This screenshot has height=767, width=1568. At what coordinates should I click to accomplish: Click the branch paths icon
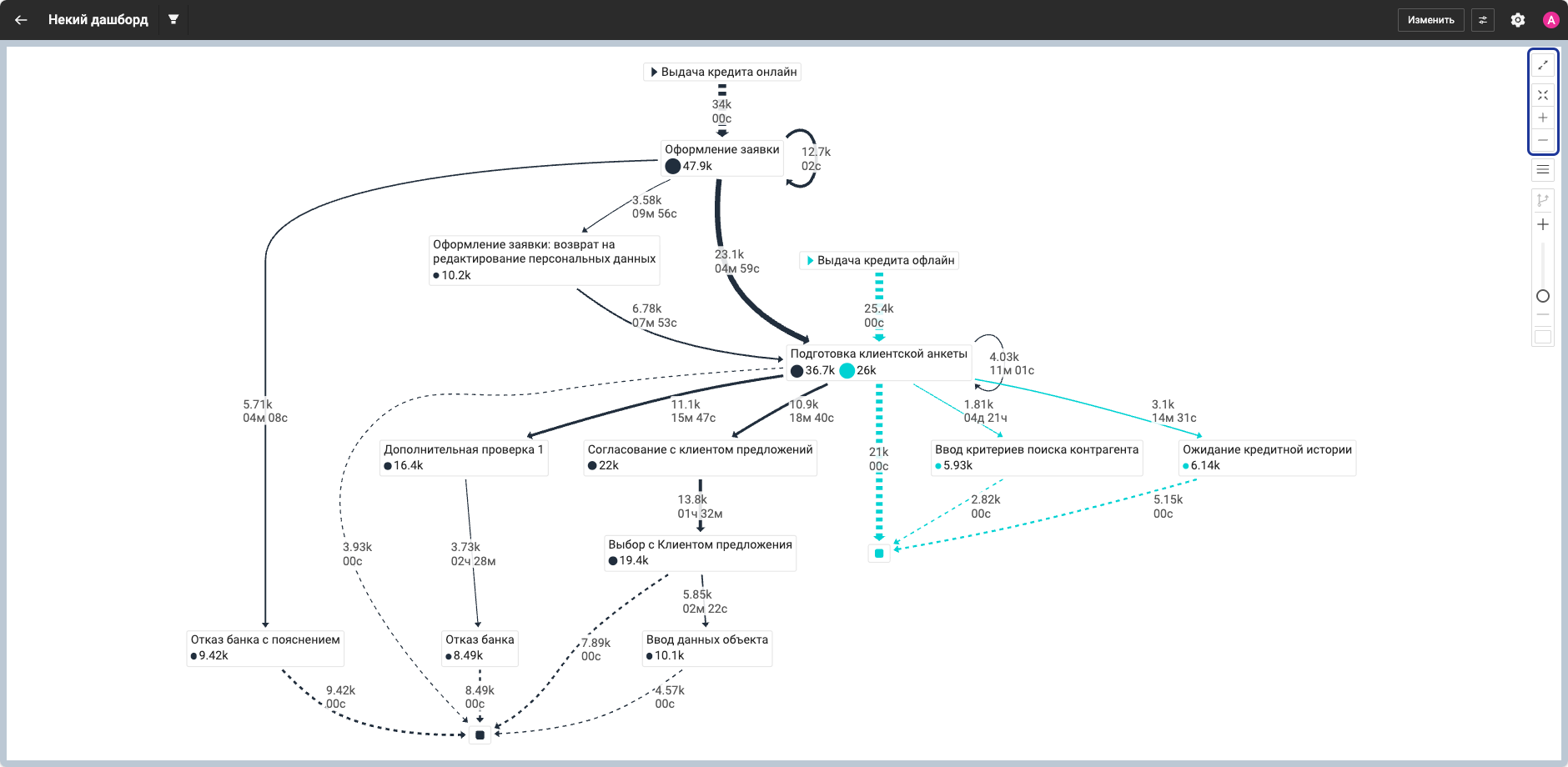click(1543, 200)
